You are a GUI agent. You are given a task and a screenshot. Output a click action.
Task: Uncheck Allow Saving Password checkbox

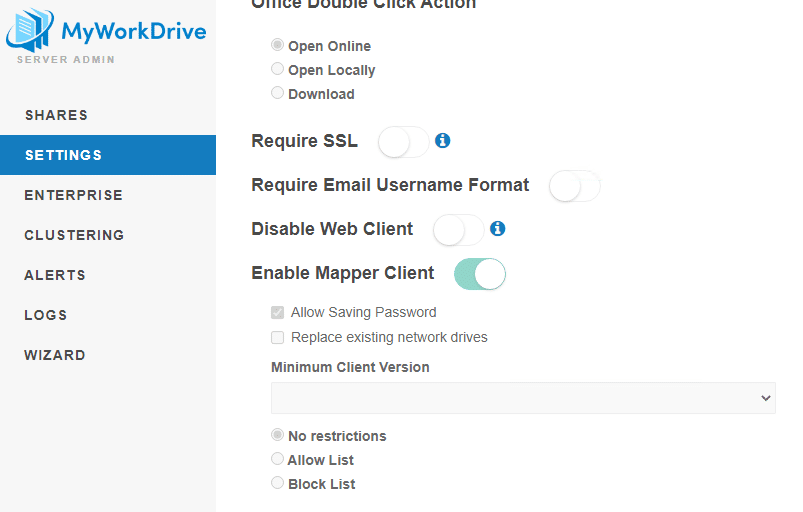278,313
